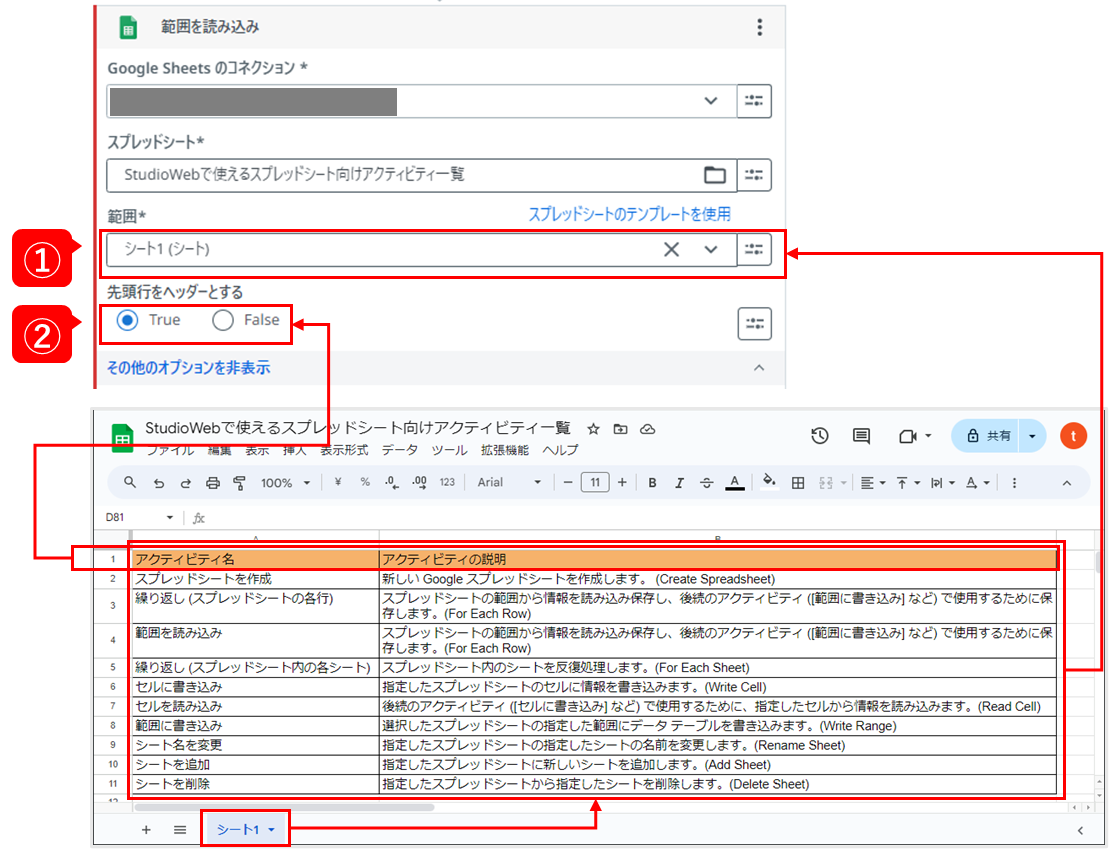Viewport: 1109px width, 849px height.
Task: Decrease font size with minus button
Action: tap(568, 483)
